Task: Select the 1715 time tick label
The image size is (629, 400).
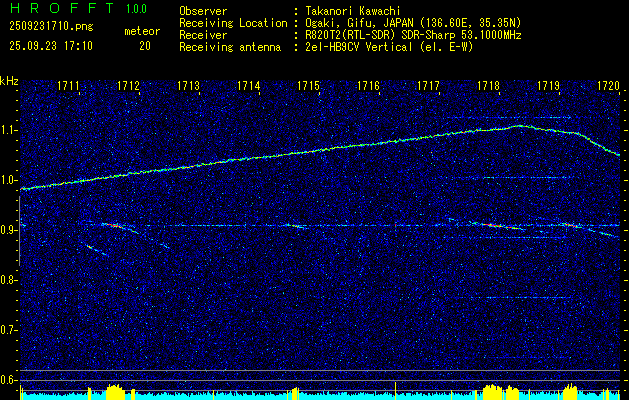Action: (x=308, y=87)
